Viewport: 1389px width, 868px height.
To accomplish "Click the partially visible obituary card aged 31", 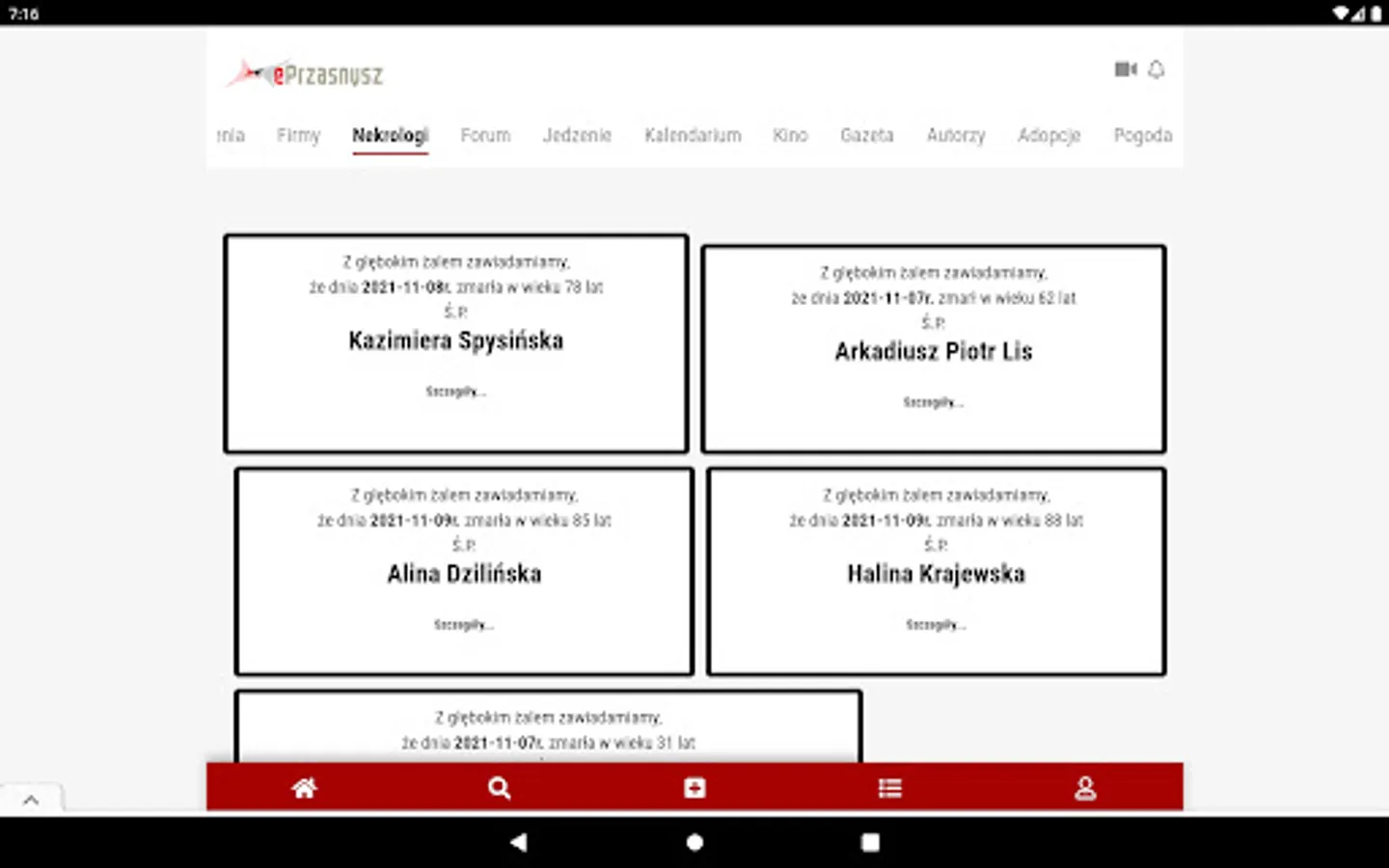I will click(x=548, y=726).
